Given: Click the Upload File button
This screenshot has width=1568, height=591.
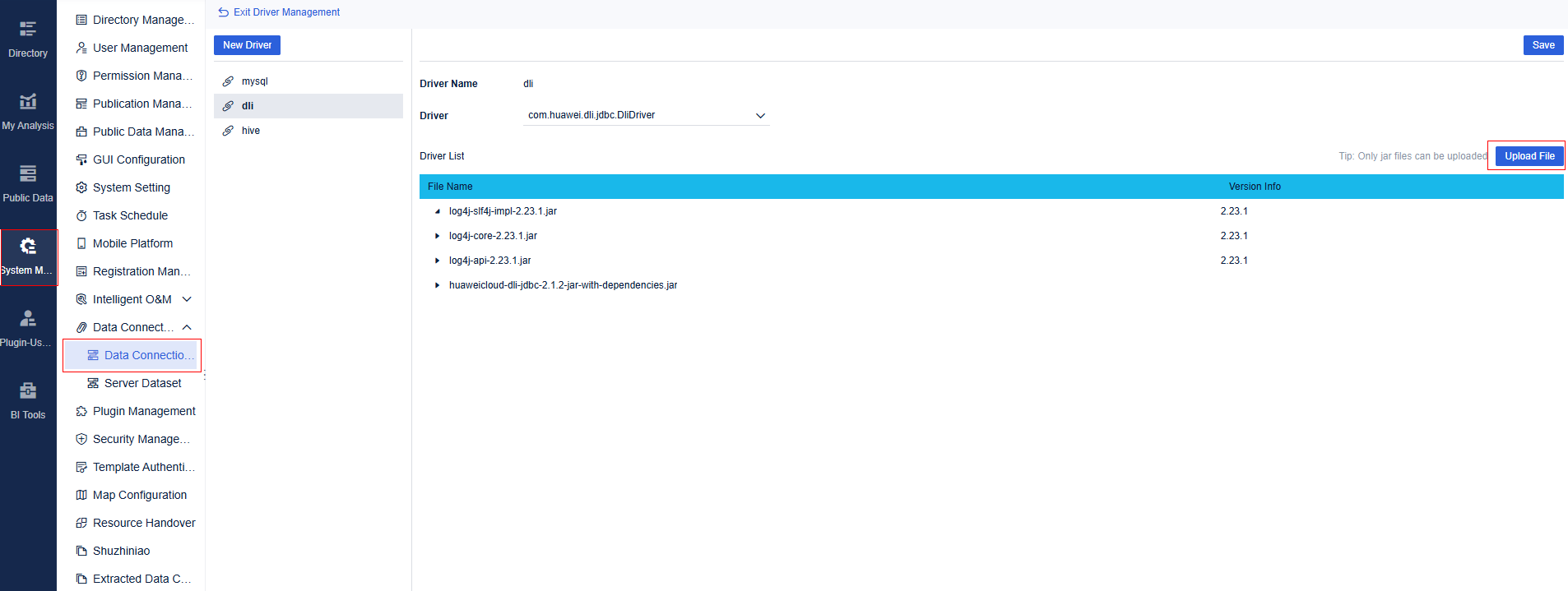Looking at the screenshot, I should 1529,156.
